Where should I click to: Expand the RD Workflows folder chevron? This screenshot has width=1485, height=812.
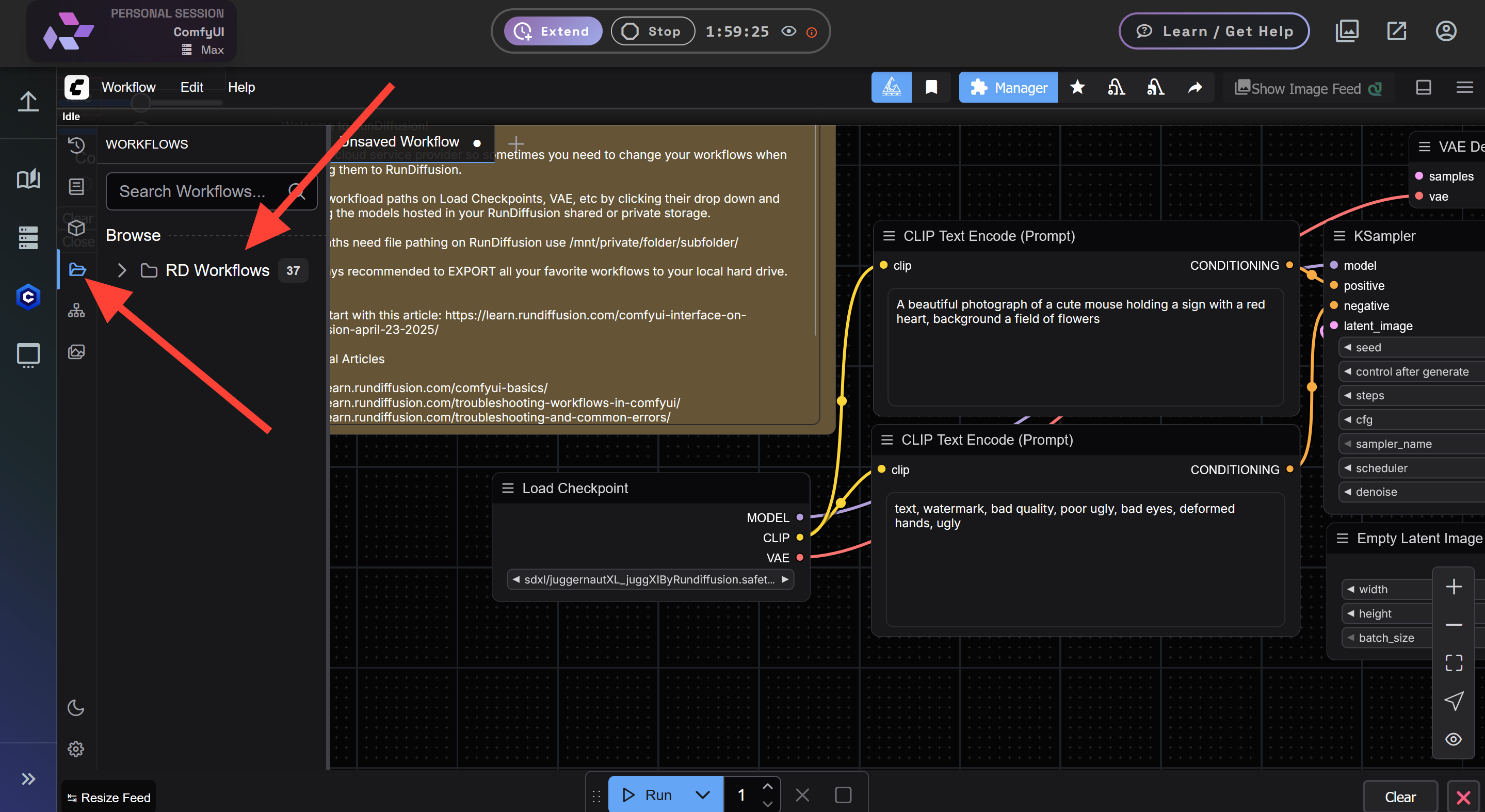(122, 270)
